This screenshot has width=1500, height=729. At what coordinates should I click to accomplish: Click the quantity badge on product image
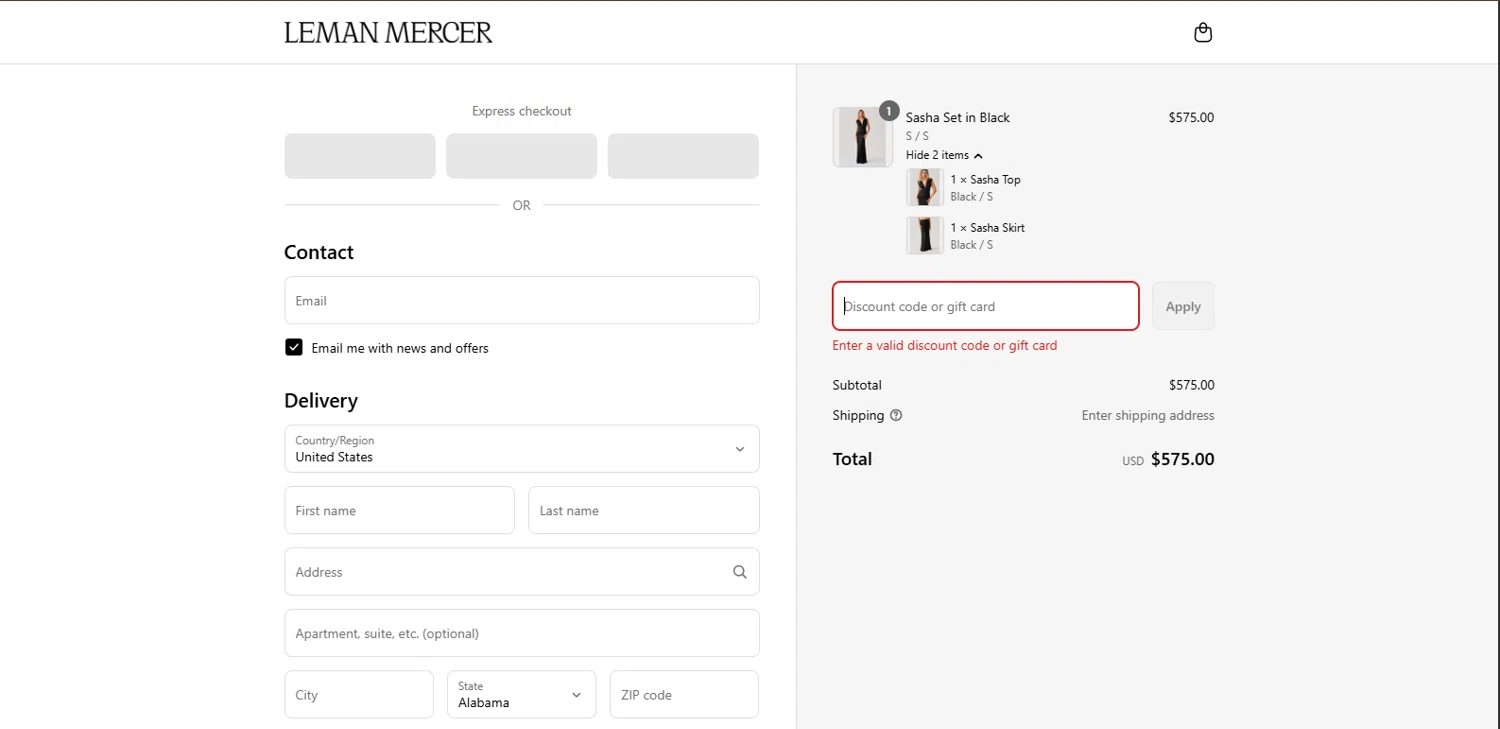[x=889, y=111]
